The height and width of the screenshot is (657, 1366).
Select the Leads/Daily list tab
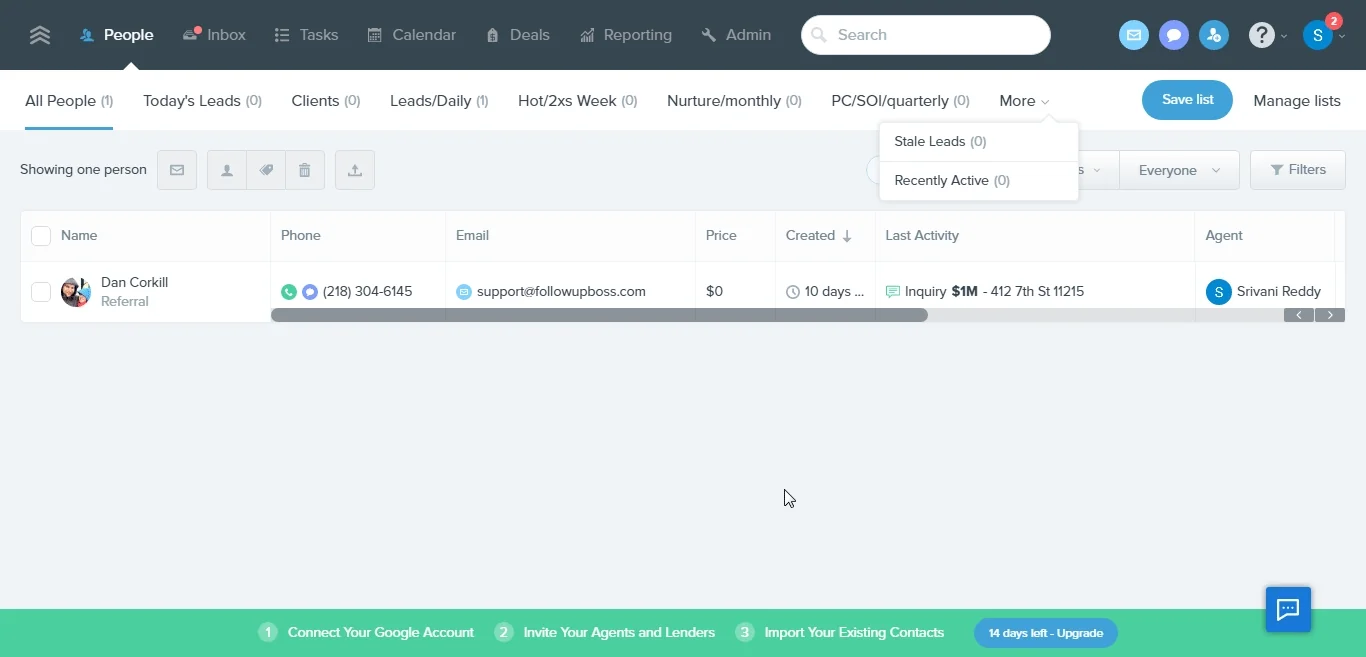tap(439, 101)
